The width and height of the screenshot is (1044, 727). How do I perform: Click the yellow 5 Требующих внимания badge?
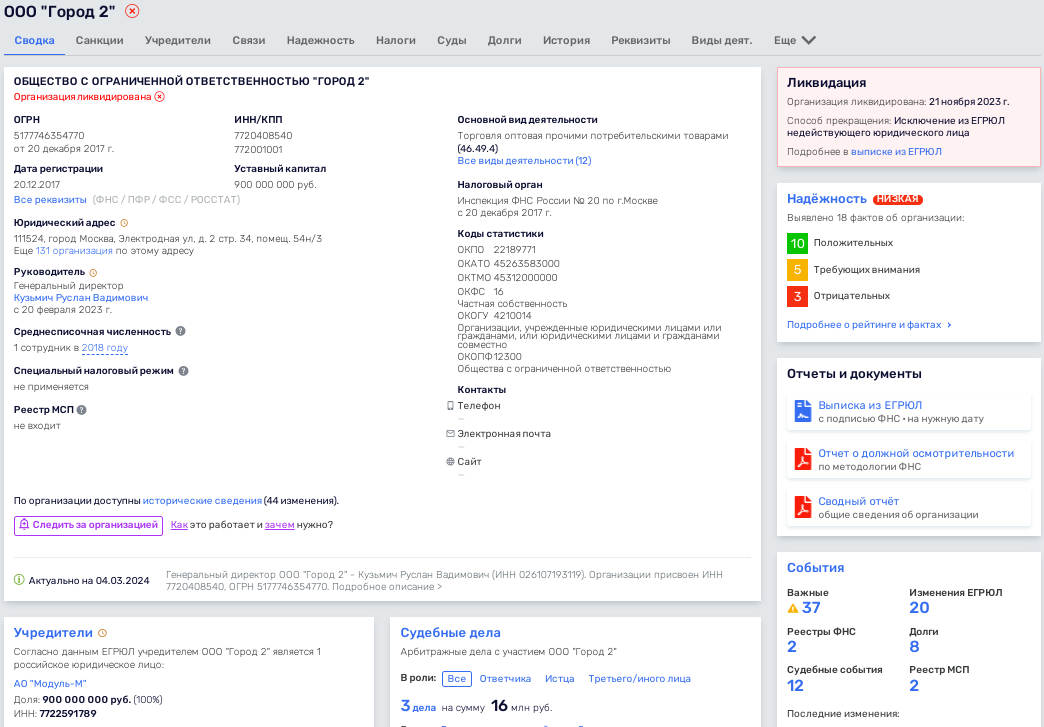tap(797, 270)
